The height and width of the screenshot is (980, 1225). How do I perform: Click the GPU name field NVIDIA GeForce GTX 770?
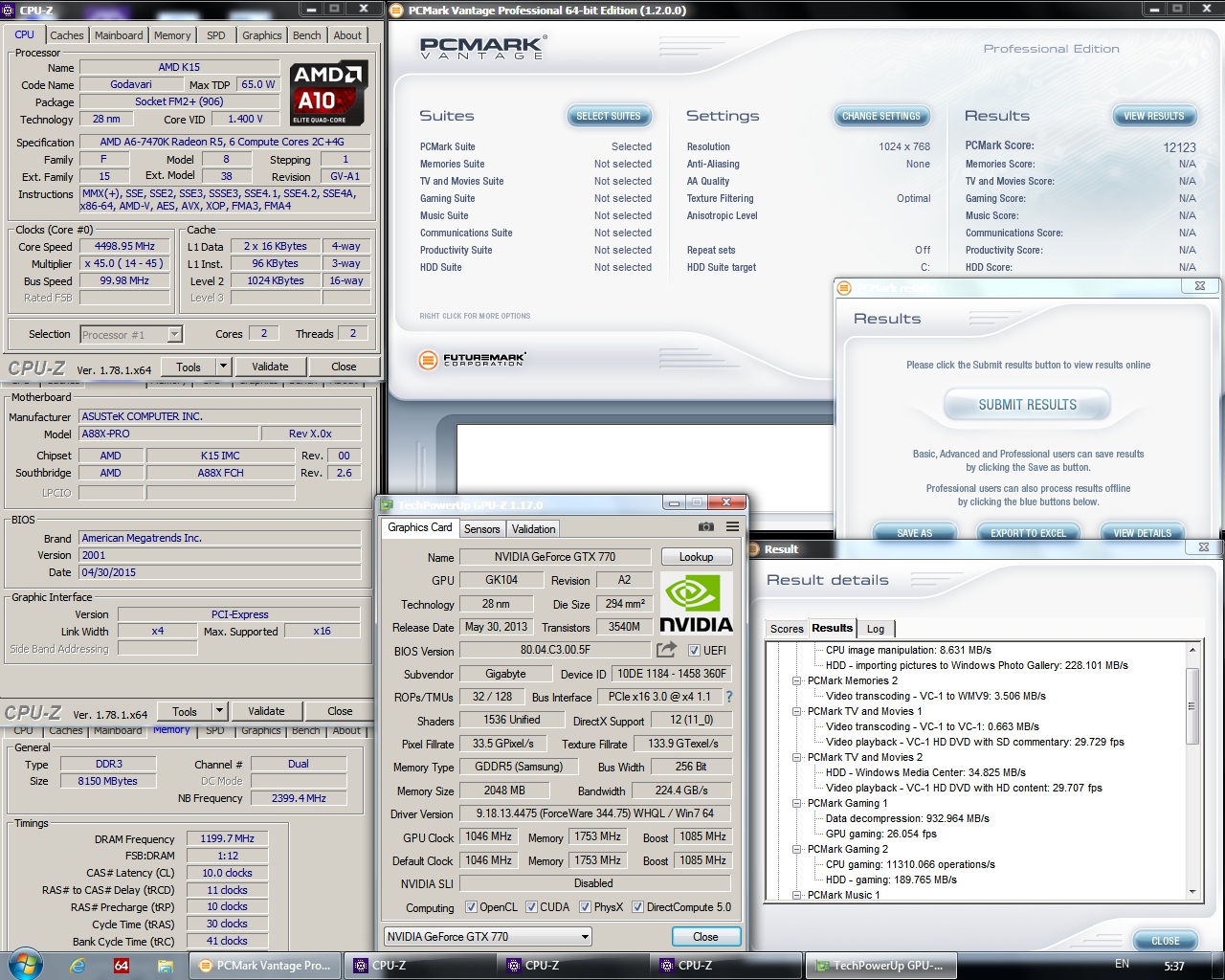[554, 557]
